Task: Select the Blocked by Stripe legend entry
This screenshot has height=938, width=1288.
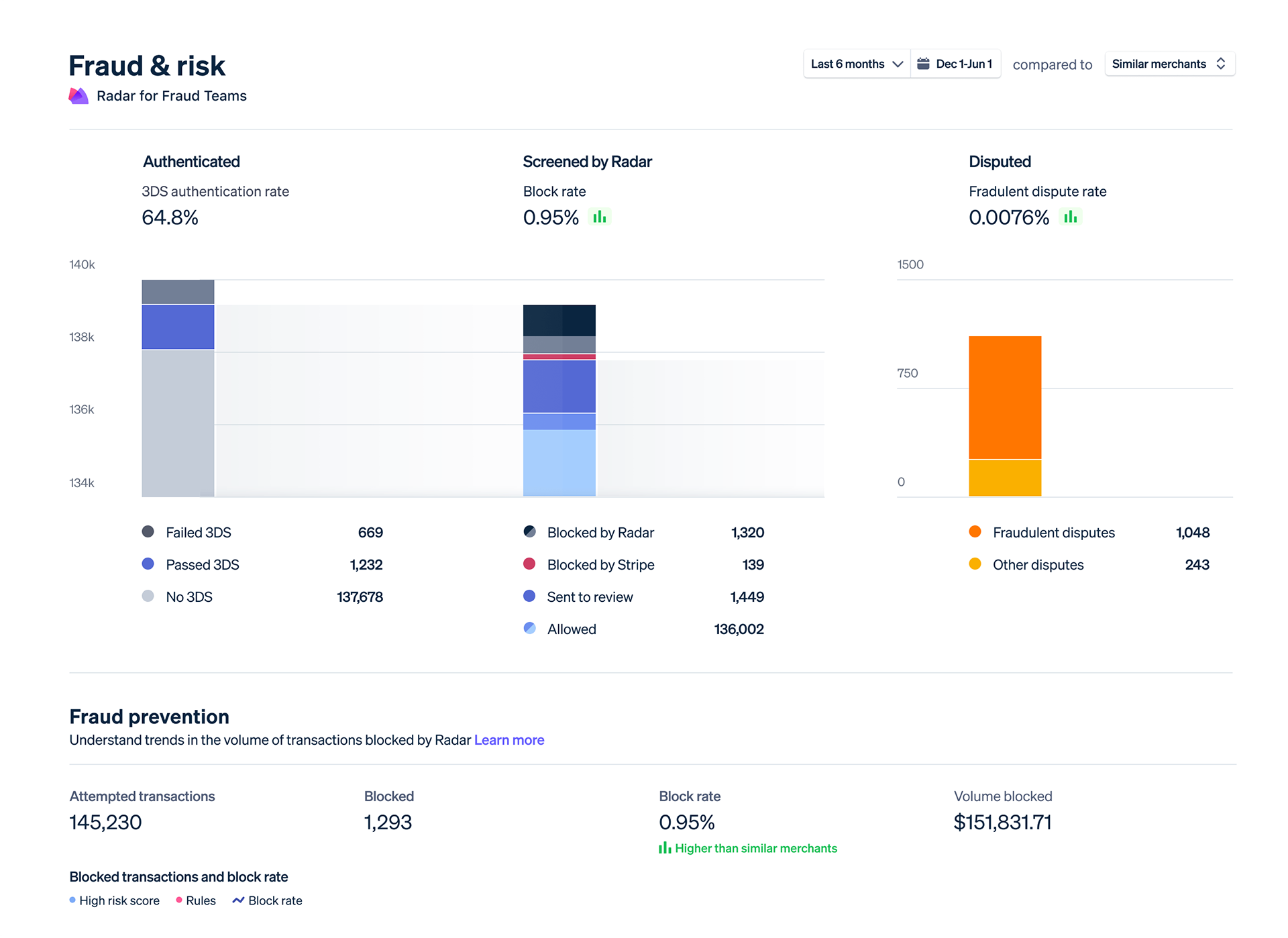Action: coord(529,564)
